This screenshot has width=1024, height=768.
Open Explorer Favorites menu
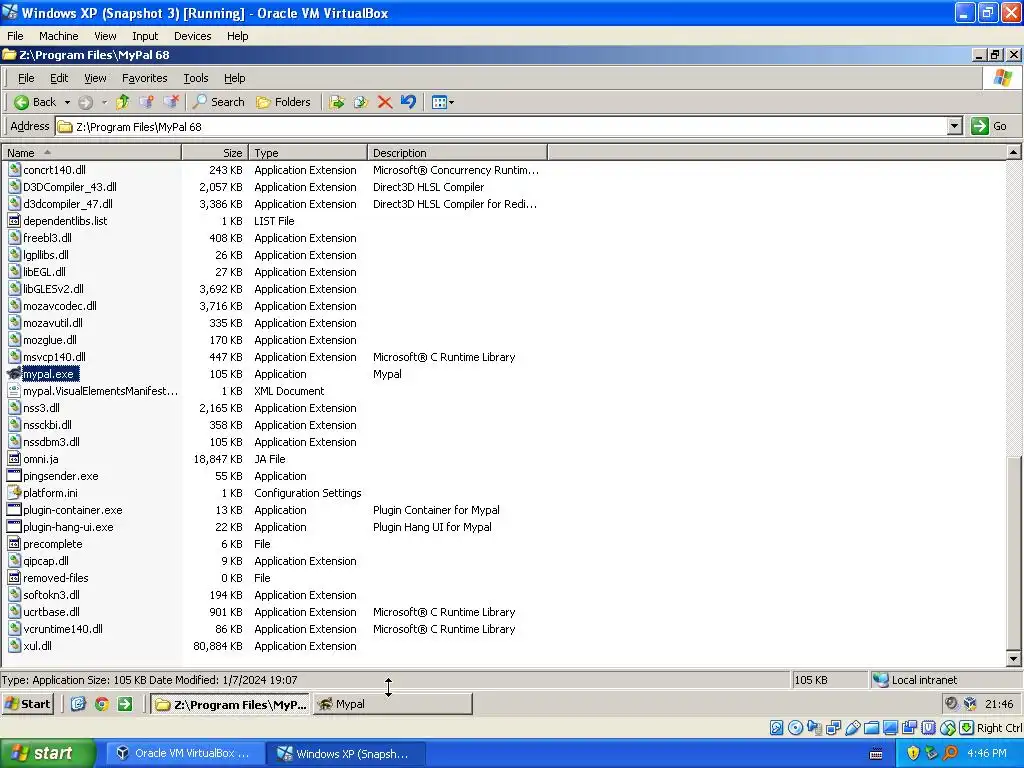click(x=144, y=78)
